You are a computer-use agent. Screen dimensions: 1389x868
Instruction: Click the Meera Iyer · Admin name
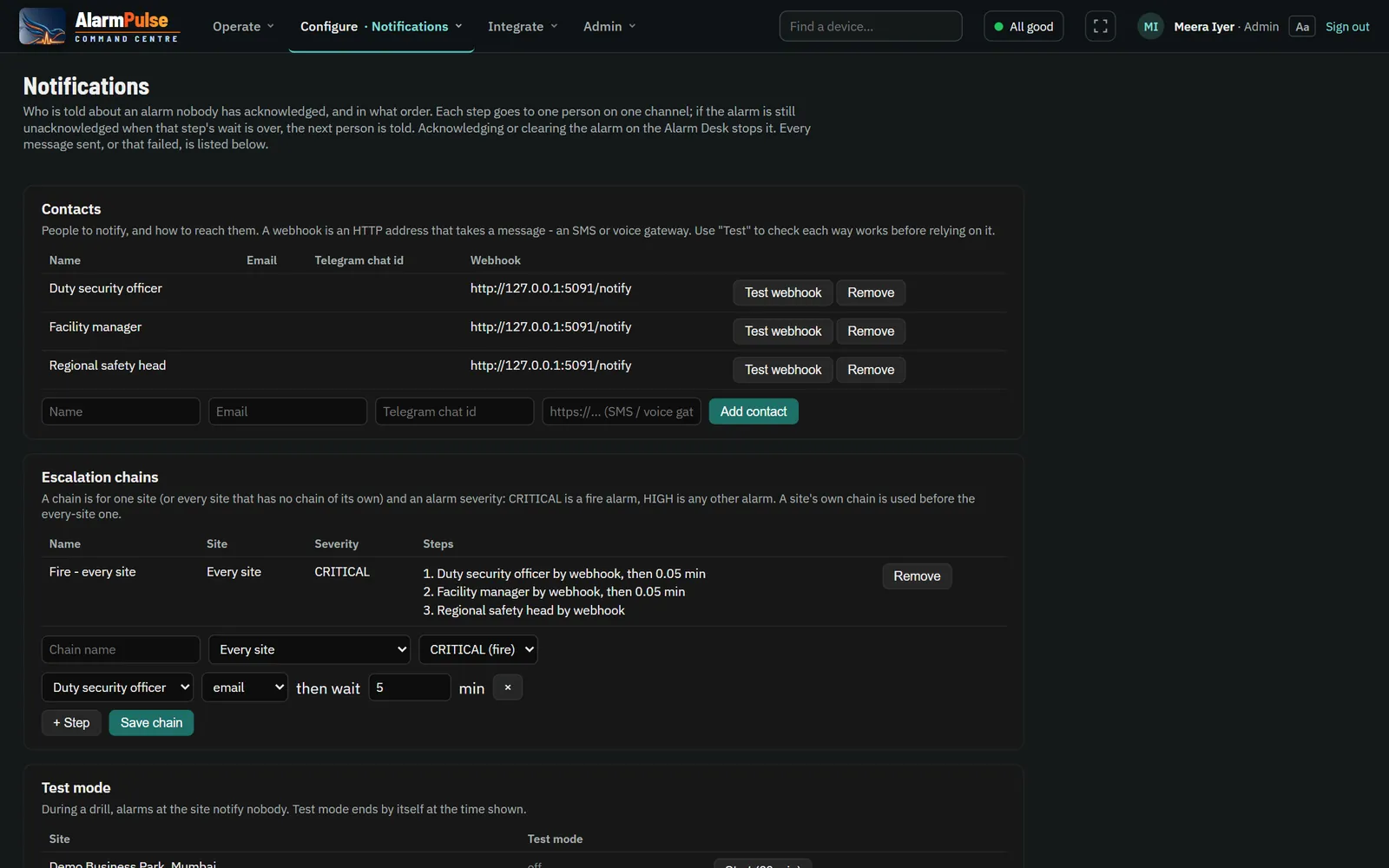(1226, 27)
